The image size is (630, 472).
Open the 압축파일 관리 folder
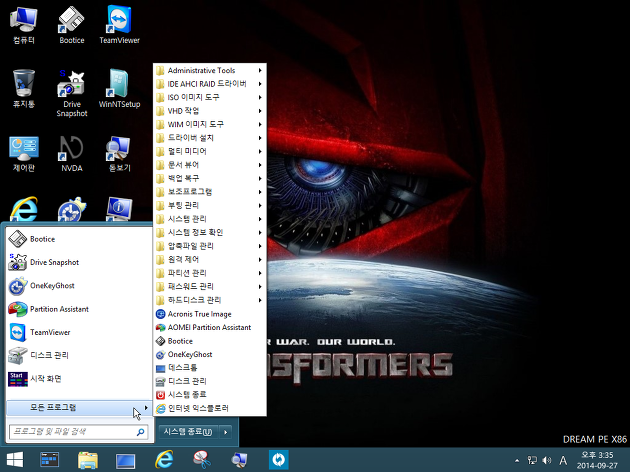(x=210, y=246)
